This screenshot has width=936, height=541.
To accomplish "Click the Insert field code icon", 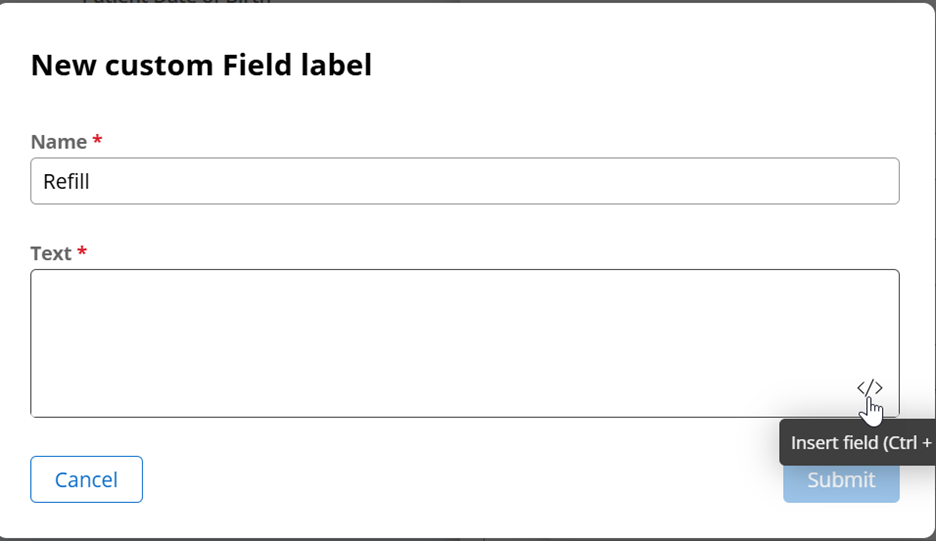I will click(869, 388).
